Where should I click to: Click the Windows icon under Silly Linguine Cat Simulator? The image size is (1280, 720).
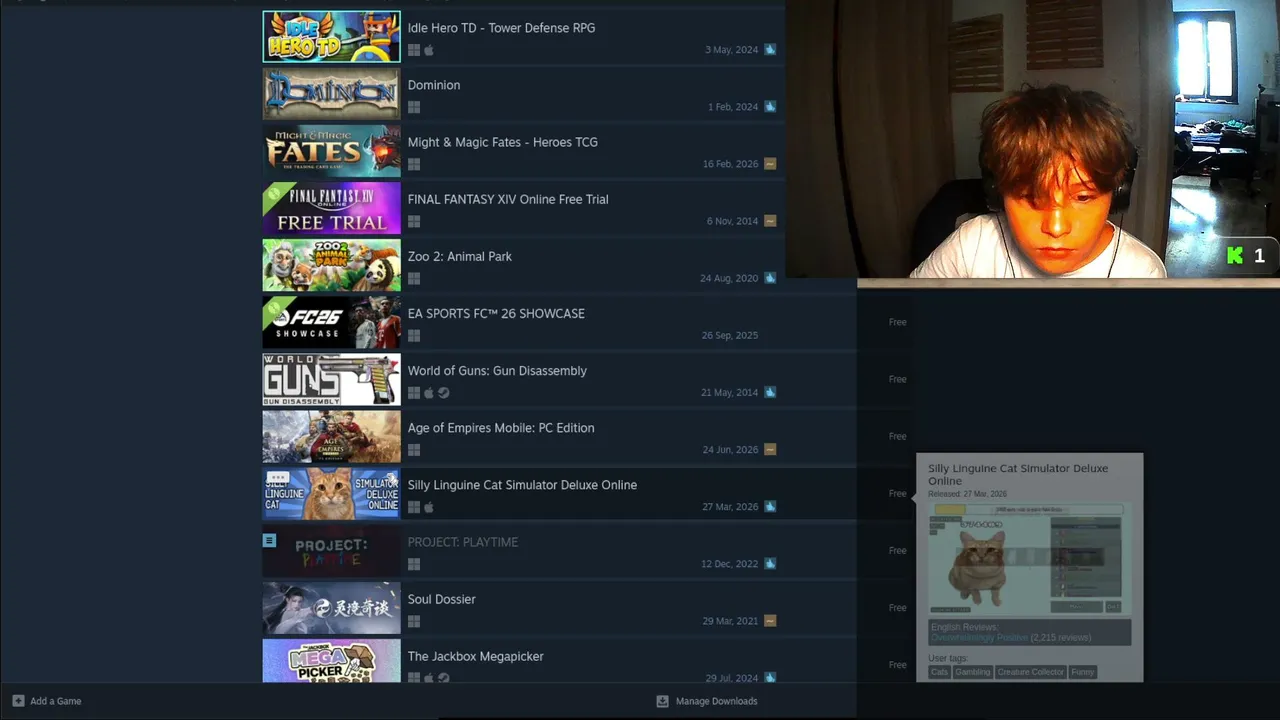[414, 507]
